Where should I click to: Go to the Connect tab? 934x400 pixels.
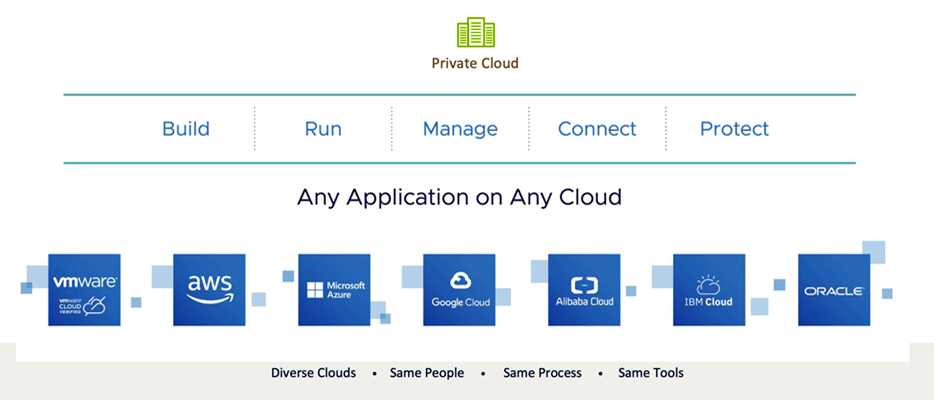pyautogui.click(x=597, y=129)
